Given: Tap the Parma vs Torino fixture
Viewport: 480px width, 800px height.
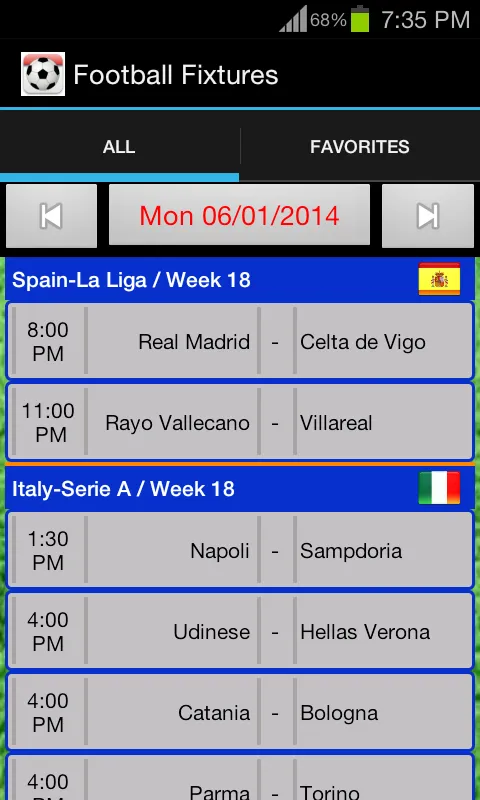Looking at the screenshot, I should pyautogui.click(x=240, y=777).
